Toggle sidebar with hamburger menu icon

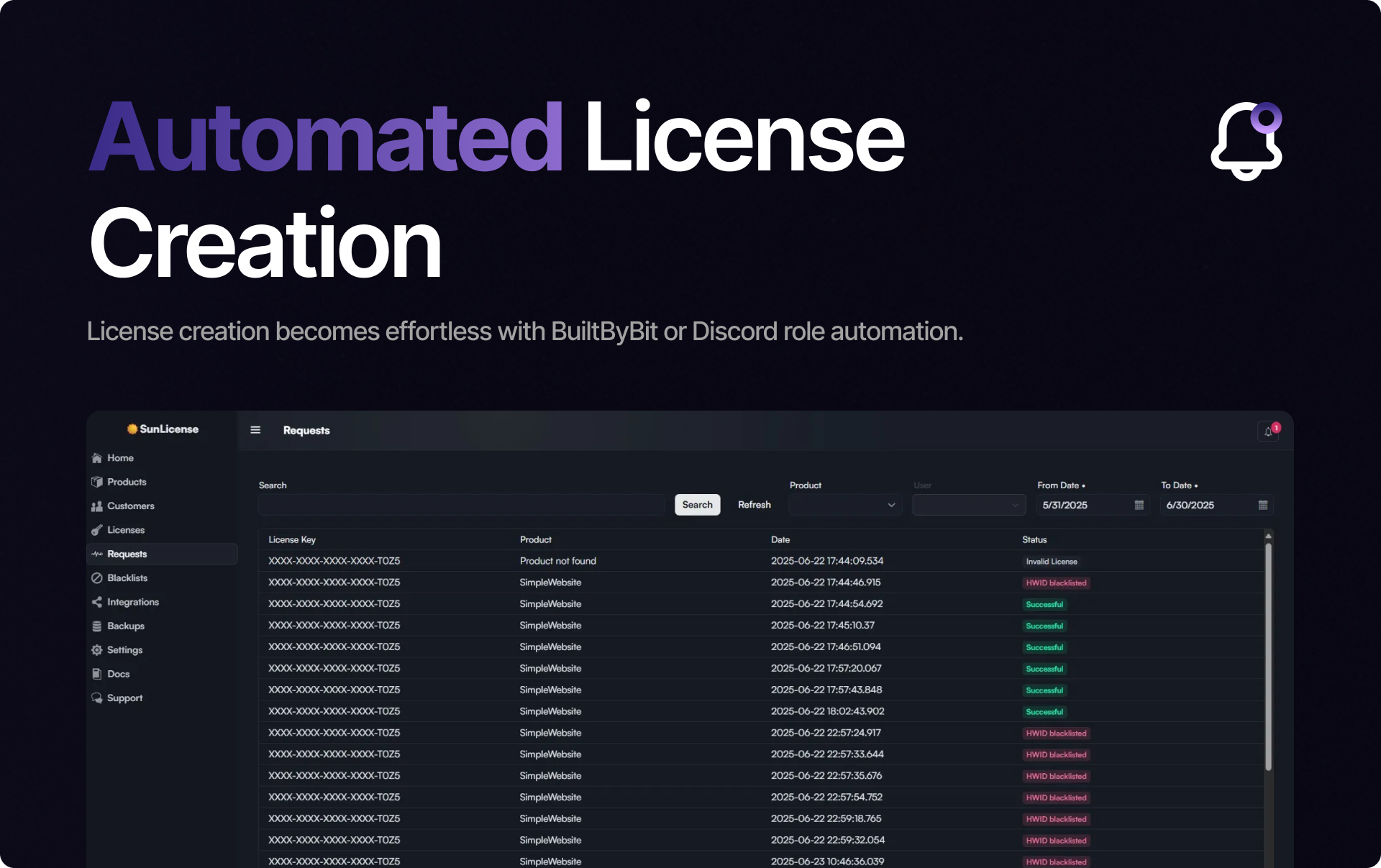coord(255,430)
